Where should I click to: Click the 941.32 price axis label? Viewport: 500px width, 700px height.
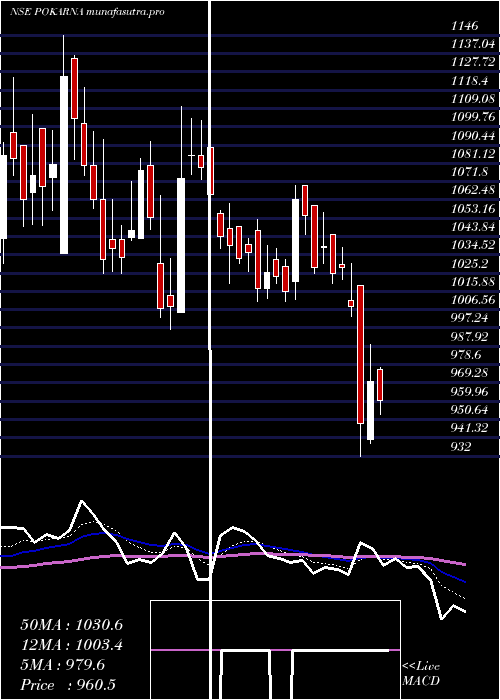(470, 428)
